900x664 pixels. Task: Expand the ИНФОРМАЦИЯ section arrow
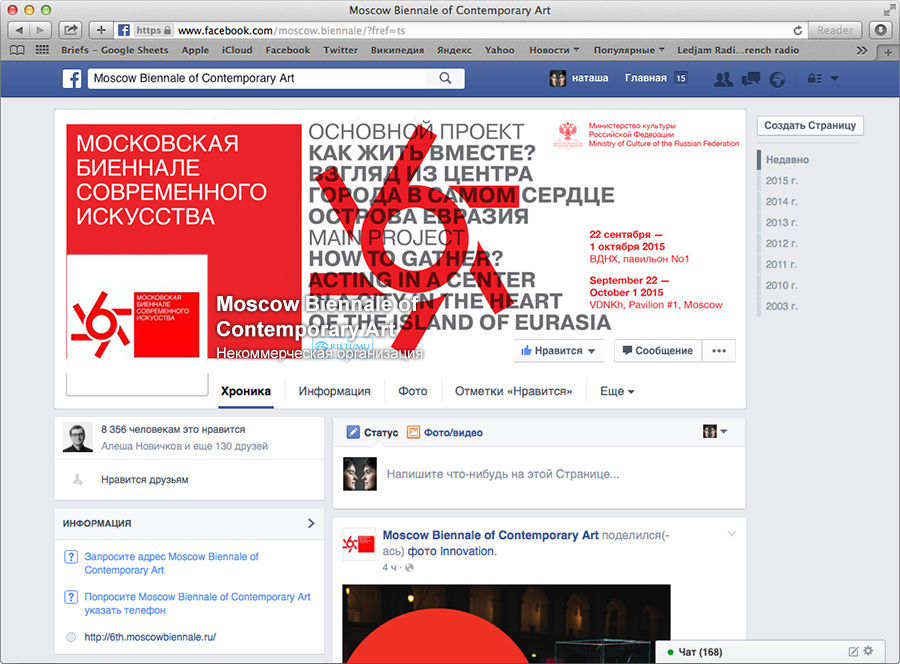(x=311, y=523)
